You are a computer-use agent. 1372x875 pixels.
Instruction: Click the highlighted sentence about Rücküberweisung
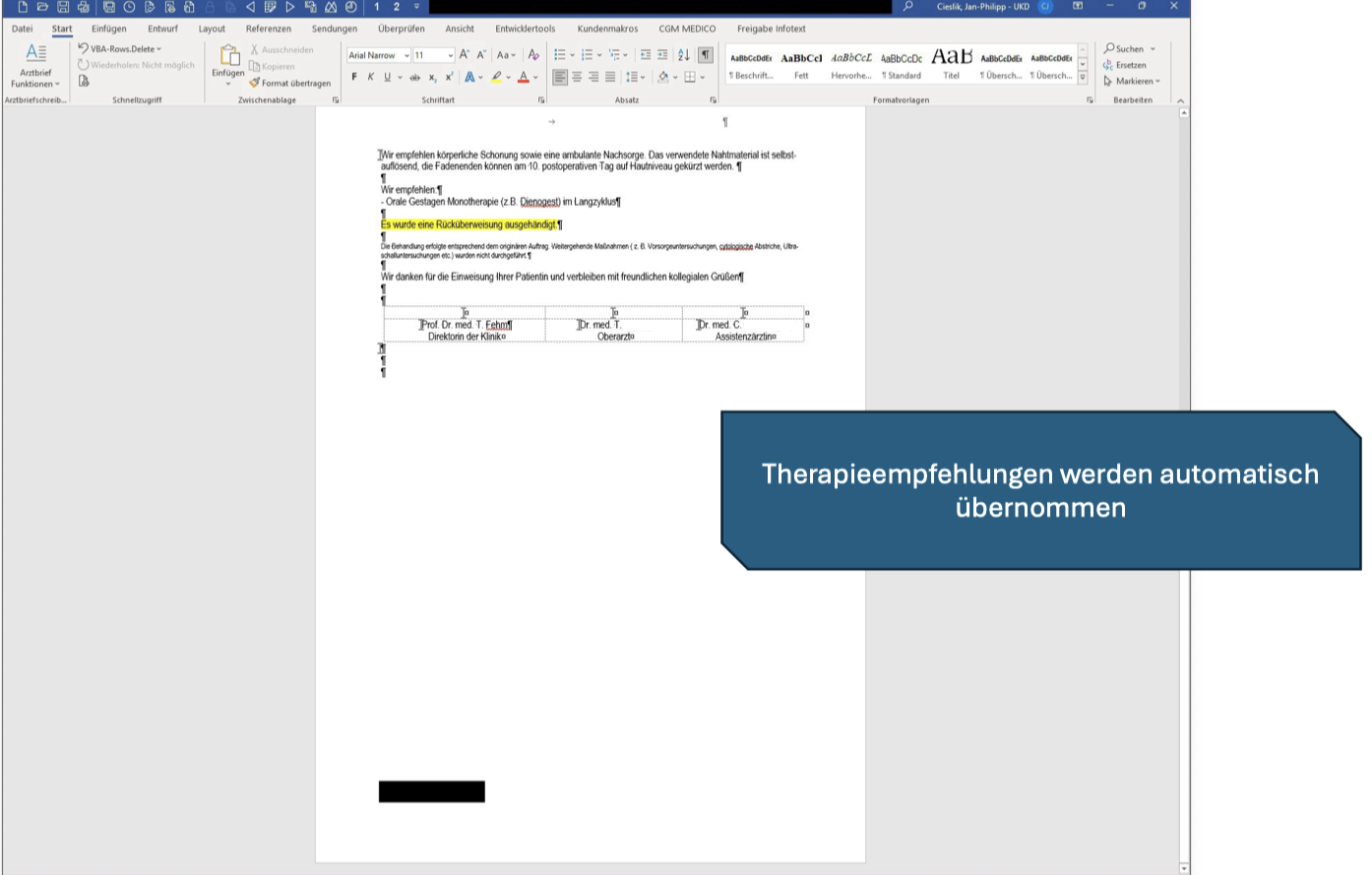click(x=469, y=223)
